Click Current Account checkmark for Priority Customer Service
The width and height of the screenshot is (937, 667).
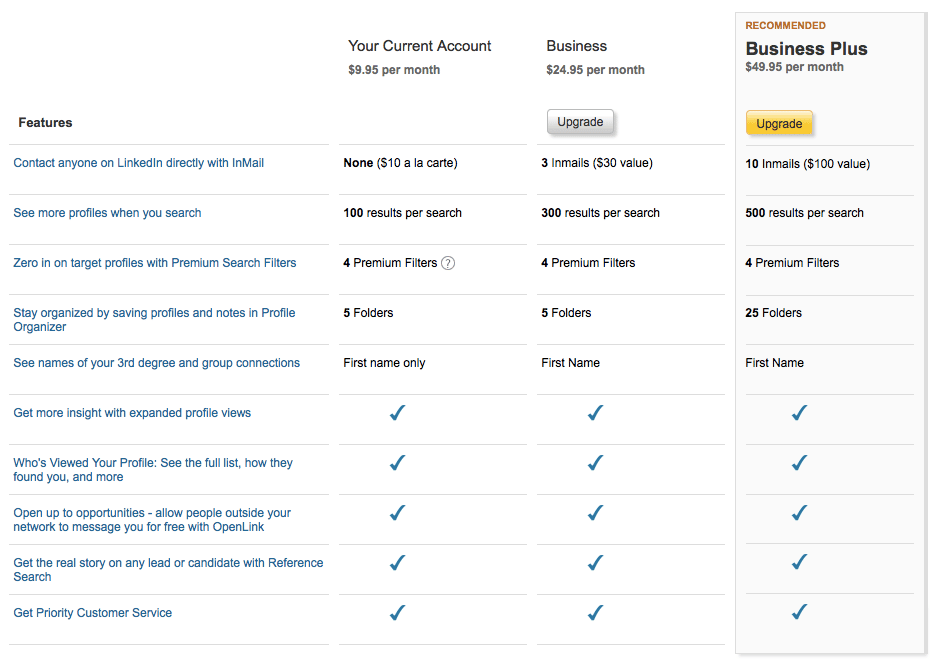tap(397, 613)
